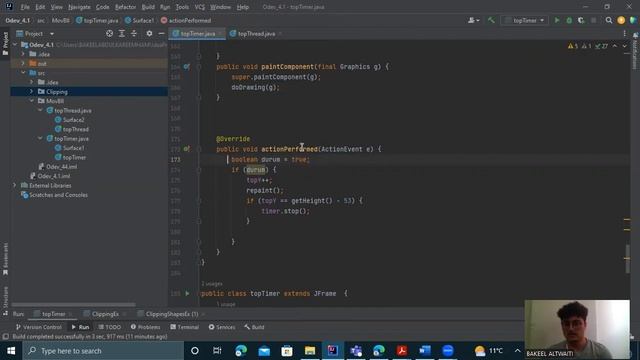The width and height of the screenshot is (640, 360).
Task: Open File Explorer taskbar icon
Action: pos(310,351)
